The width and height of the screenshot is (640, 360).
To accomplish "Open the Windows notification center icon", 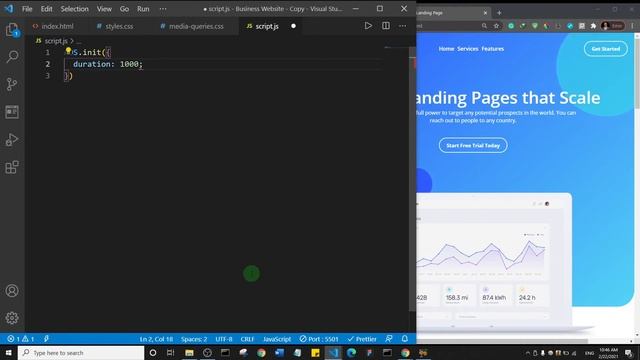I will pyautogui.click(x=629, y=353).
